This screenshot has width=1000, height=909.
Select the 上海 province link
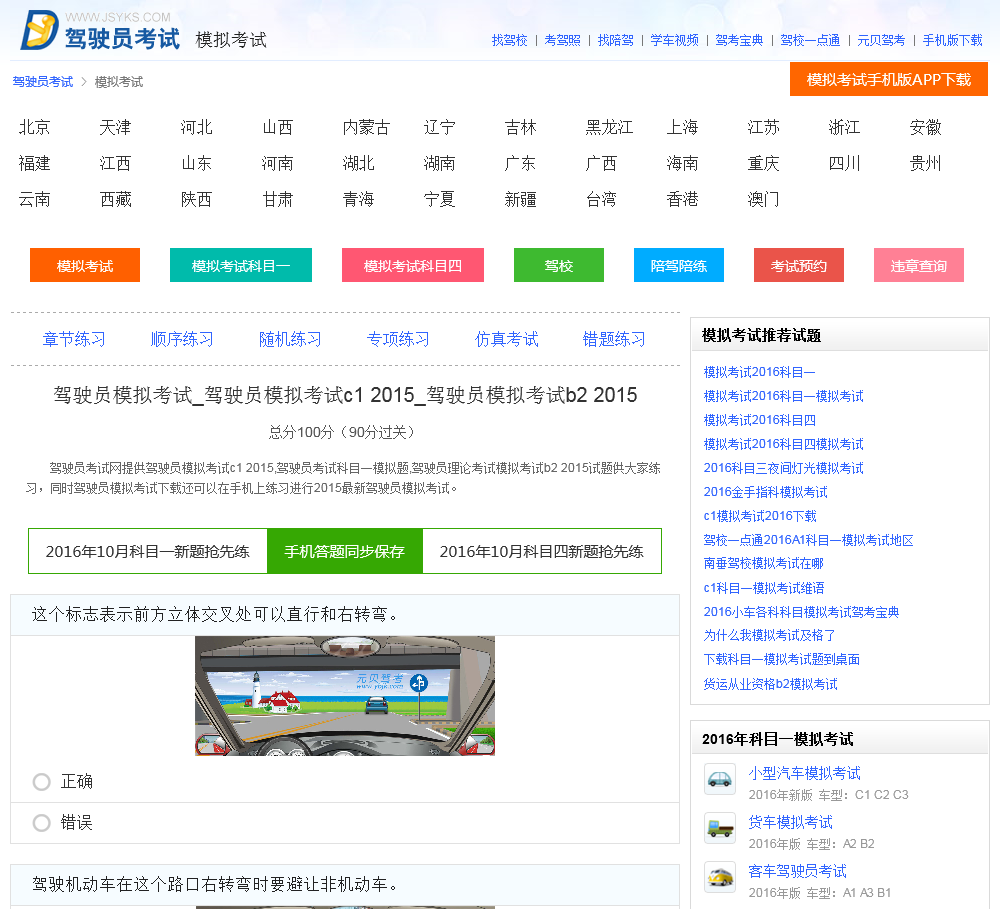point(682,128)
